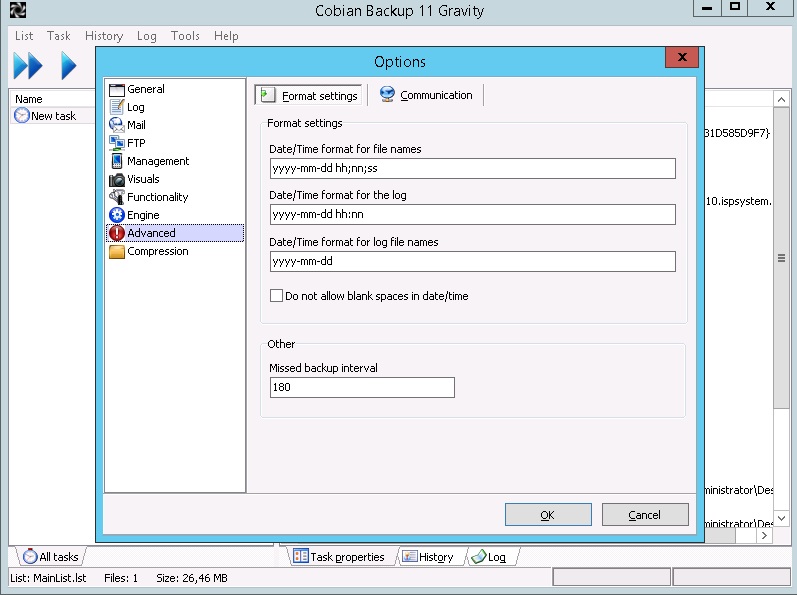The height and width of the screenshot is (595, 797).
Task: Click the Missed backup interval field
Action: (x=362, y=387)
